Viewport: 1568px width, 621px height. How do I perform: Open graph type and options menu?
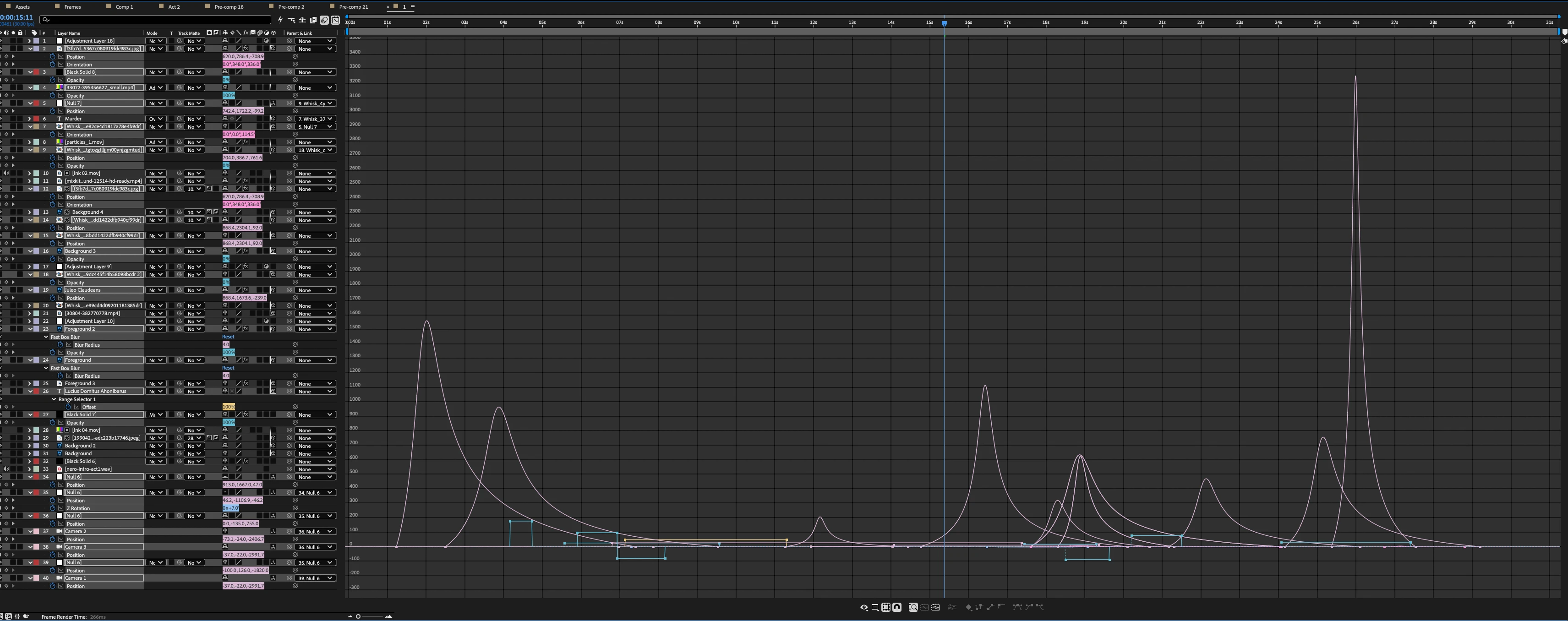[x=875, y=607]
